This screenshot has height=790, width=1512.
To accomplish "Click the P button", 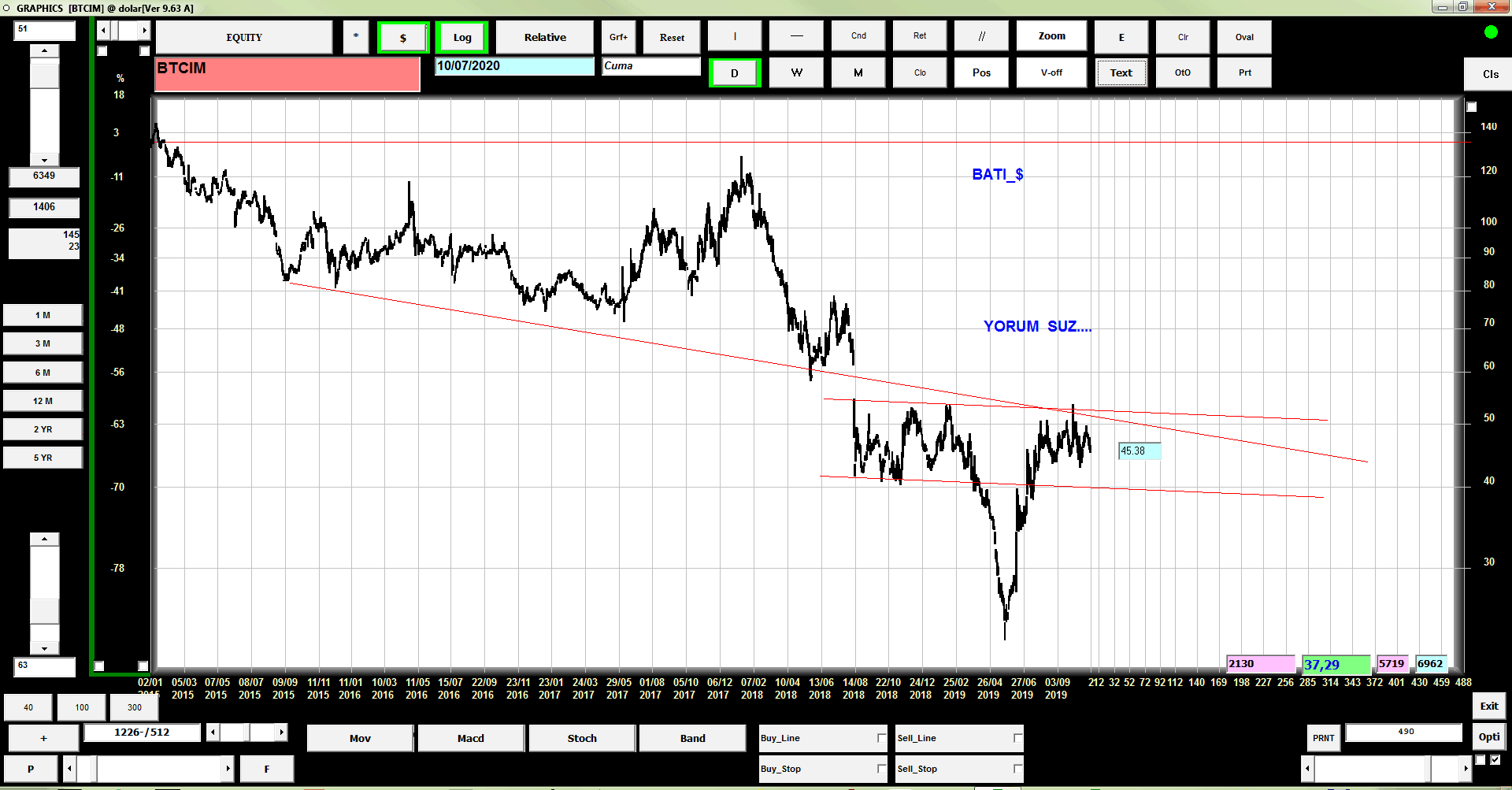I will point(31,769).
